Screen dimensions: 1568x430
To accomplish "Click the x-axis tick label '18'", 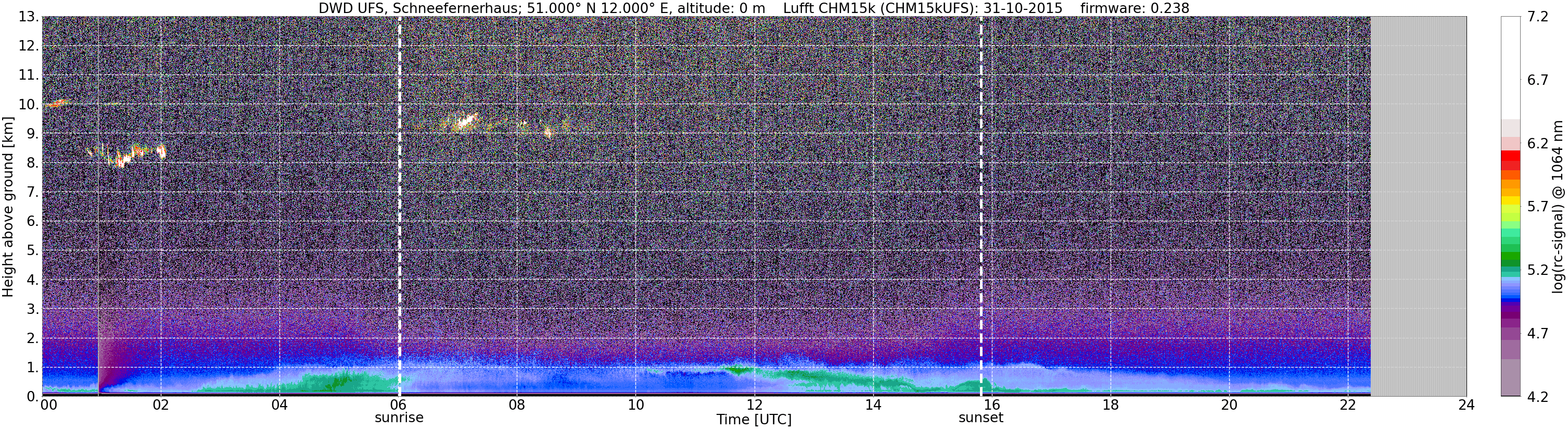I will (x=1110, y=405).
